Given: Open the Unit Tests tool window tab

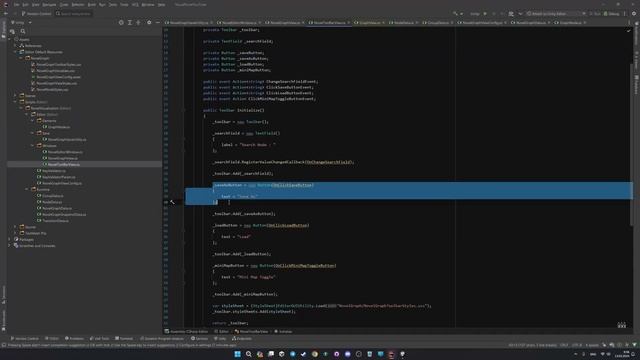Looking at the screenshot, I should (x=100, y=338).
